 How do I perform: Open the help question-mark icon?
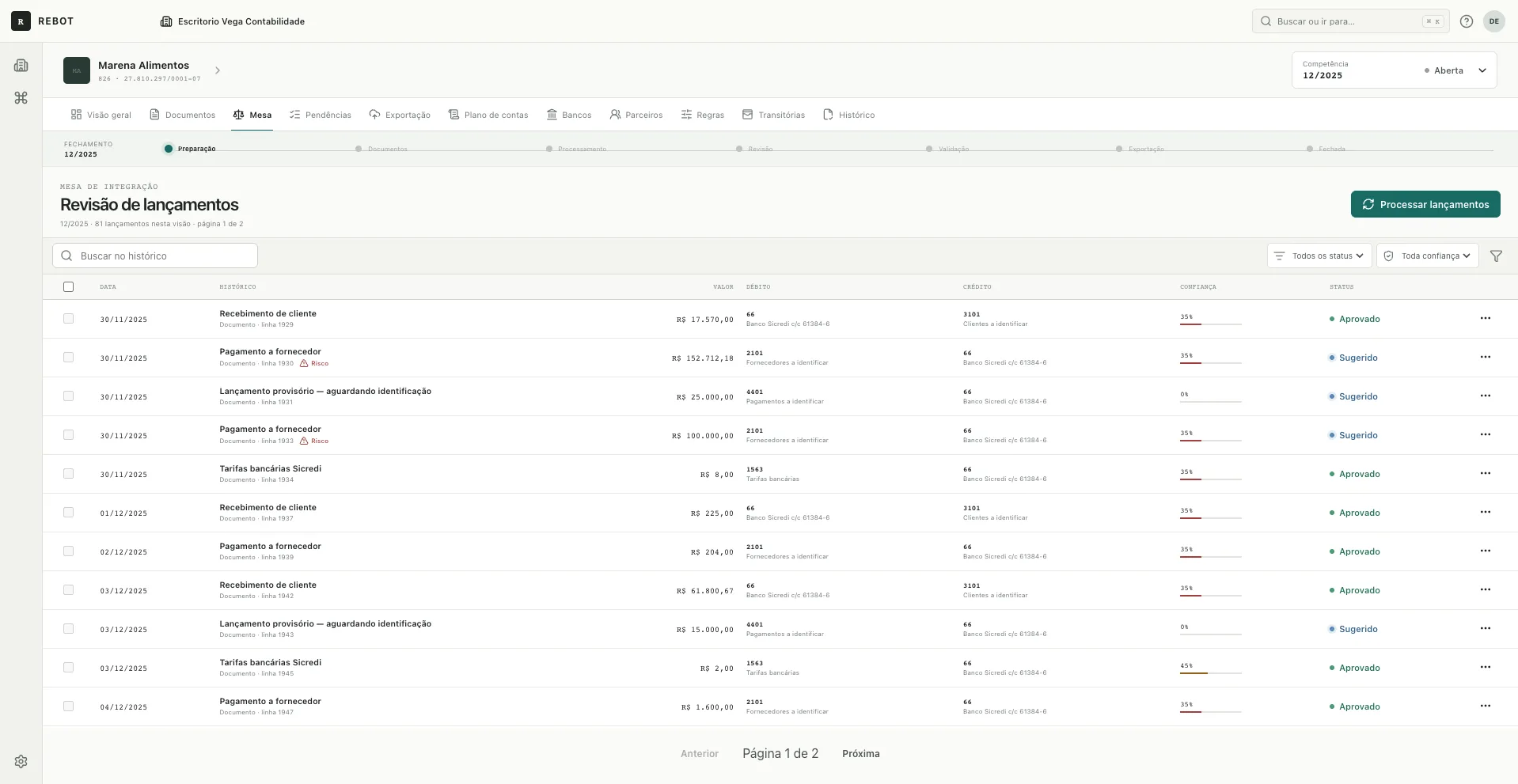1467,21
